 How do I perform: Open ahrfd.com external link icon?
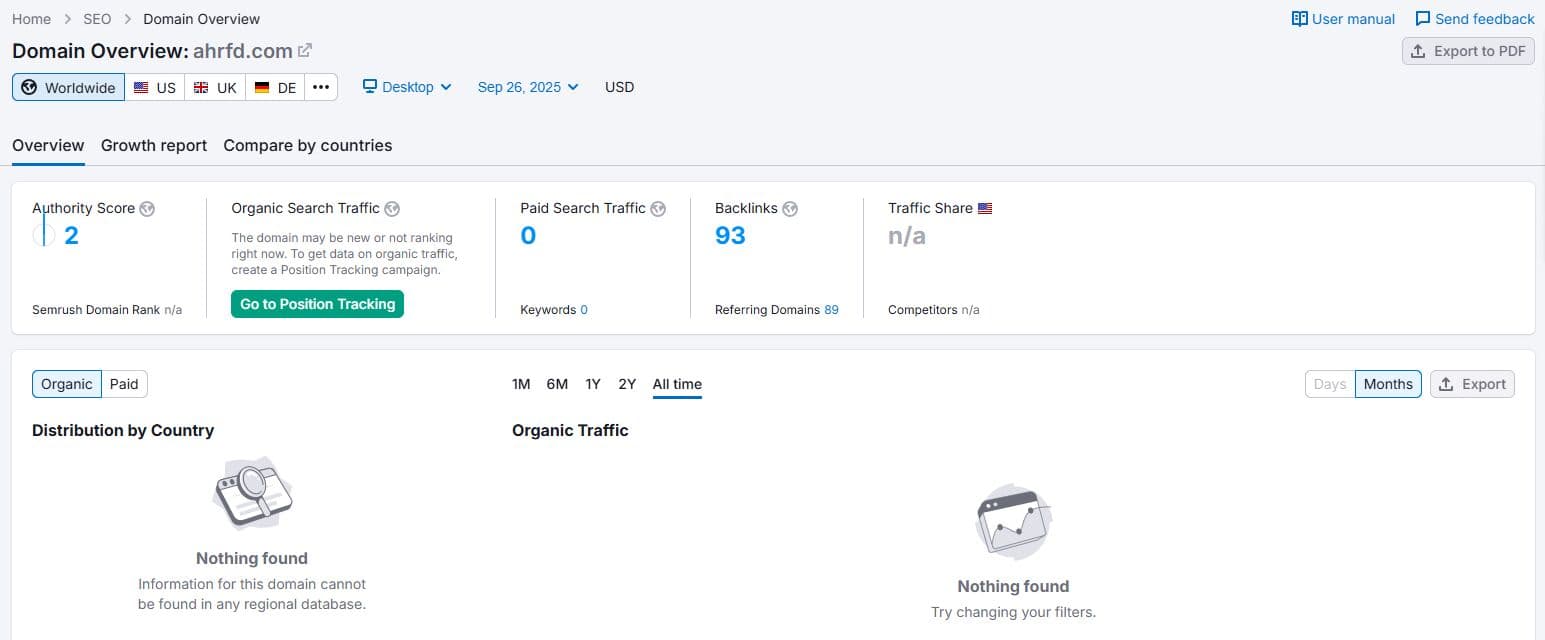305,51
